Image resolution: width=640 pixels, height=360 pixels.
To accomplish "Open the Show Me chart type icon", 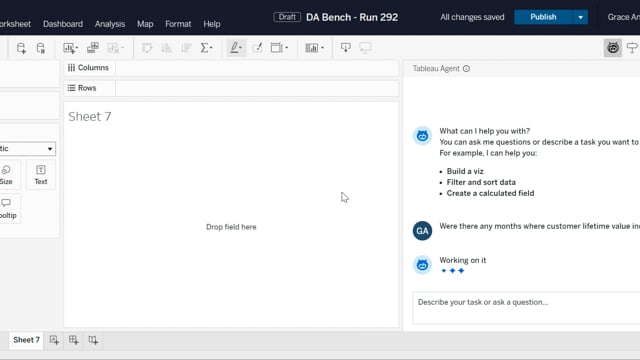I will (x=314, y=48).
